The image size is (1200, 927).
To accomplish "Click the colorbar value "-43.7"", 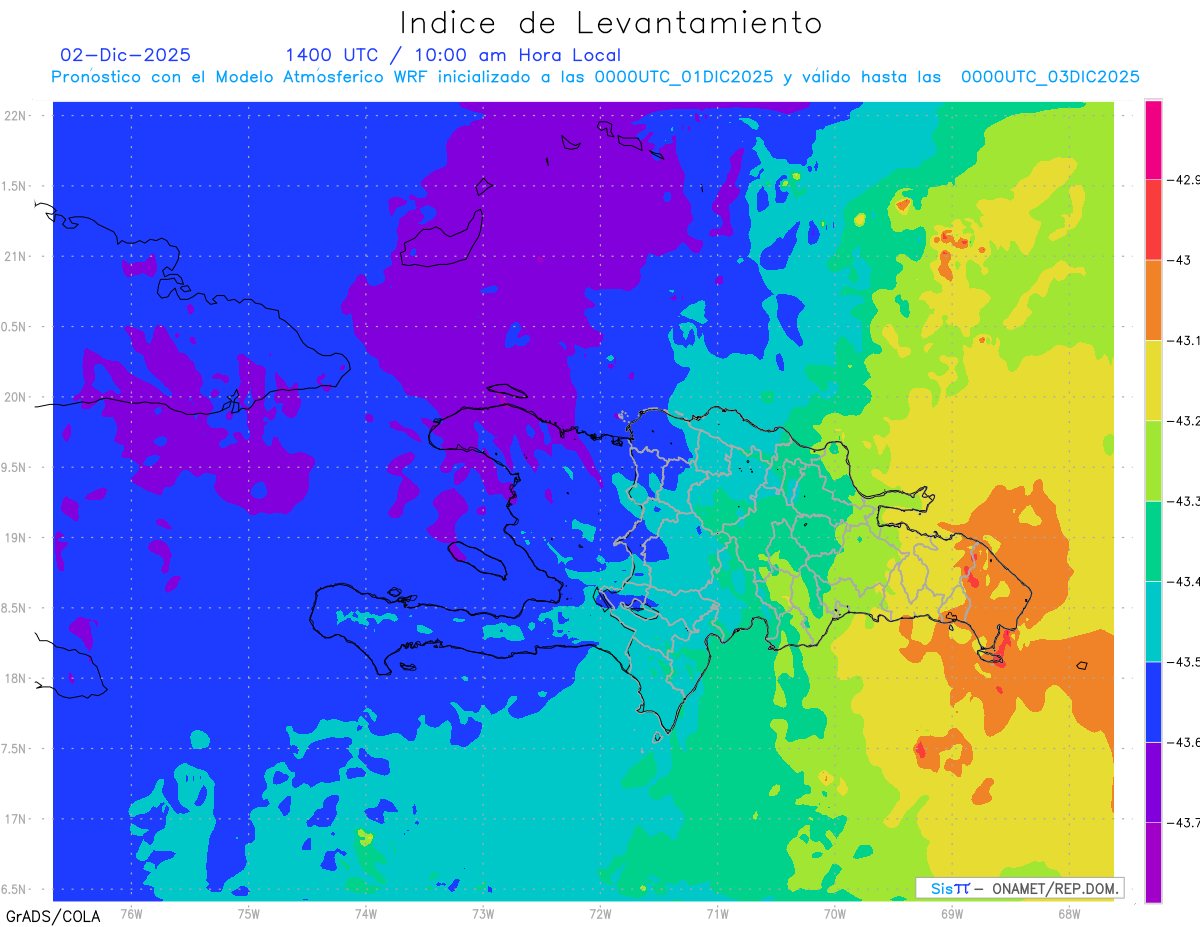I will [x=1182, y=822].
